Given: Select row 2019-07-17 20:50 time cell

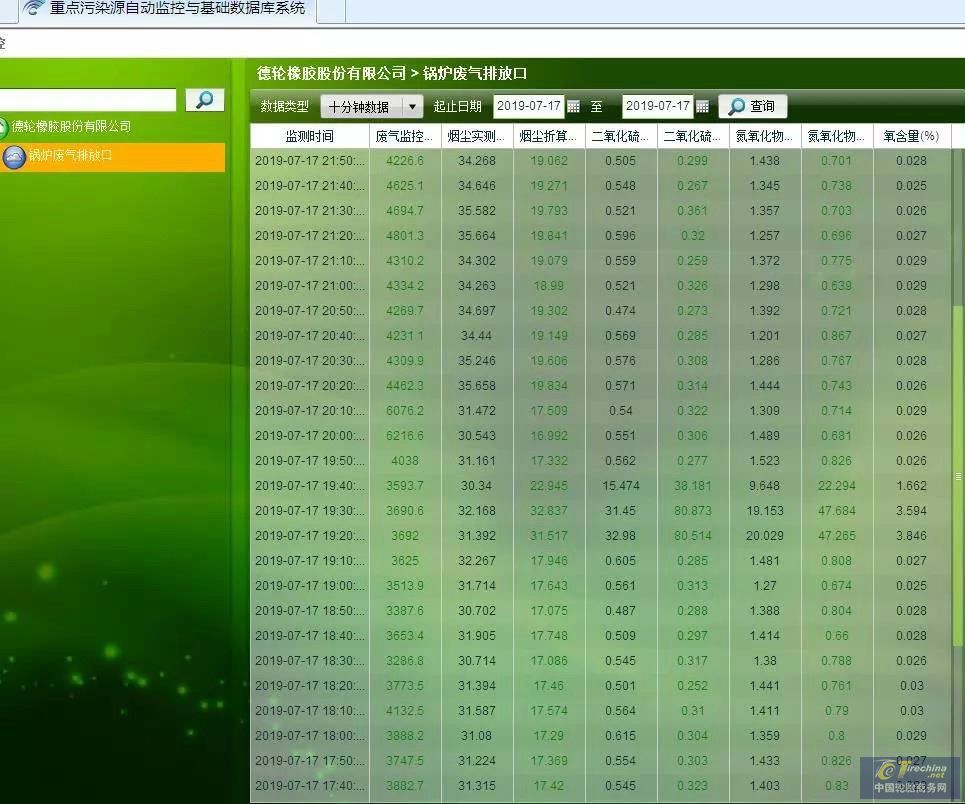Looking at the screenshot, I should click(x=310, y=311).
